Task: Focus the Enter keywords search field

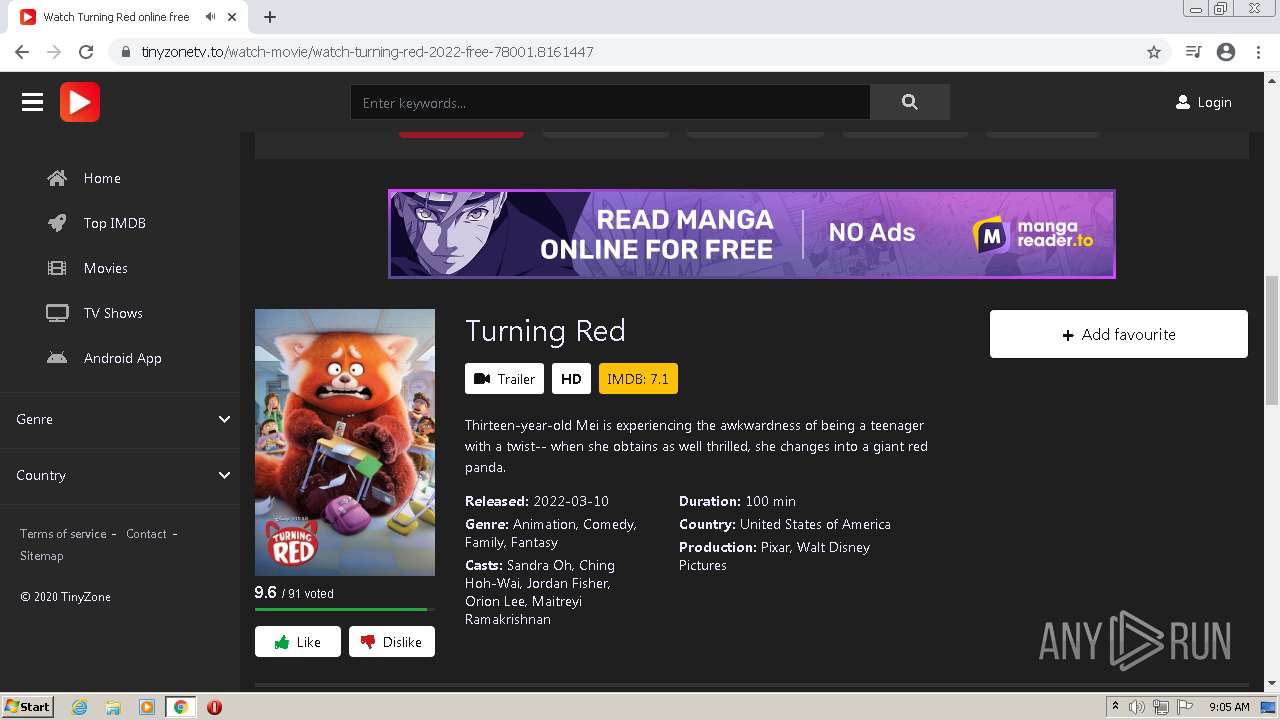Action: 610,102
